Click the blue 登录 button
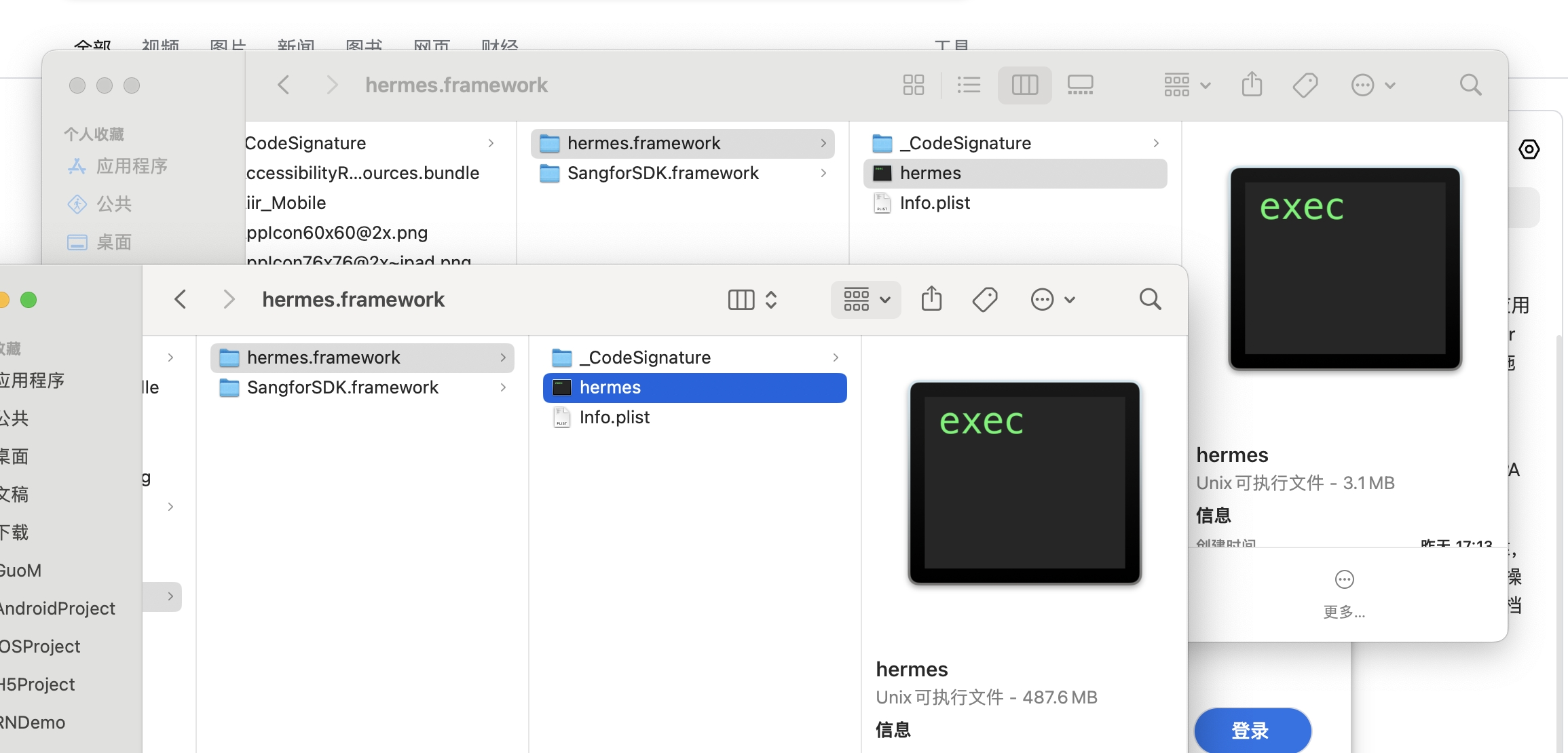1568x753 pixels. (x=1252, y=731)
